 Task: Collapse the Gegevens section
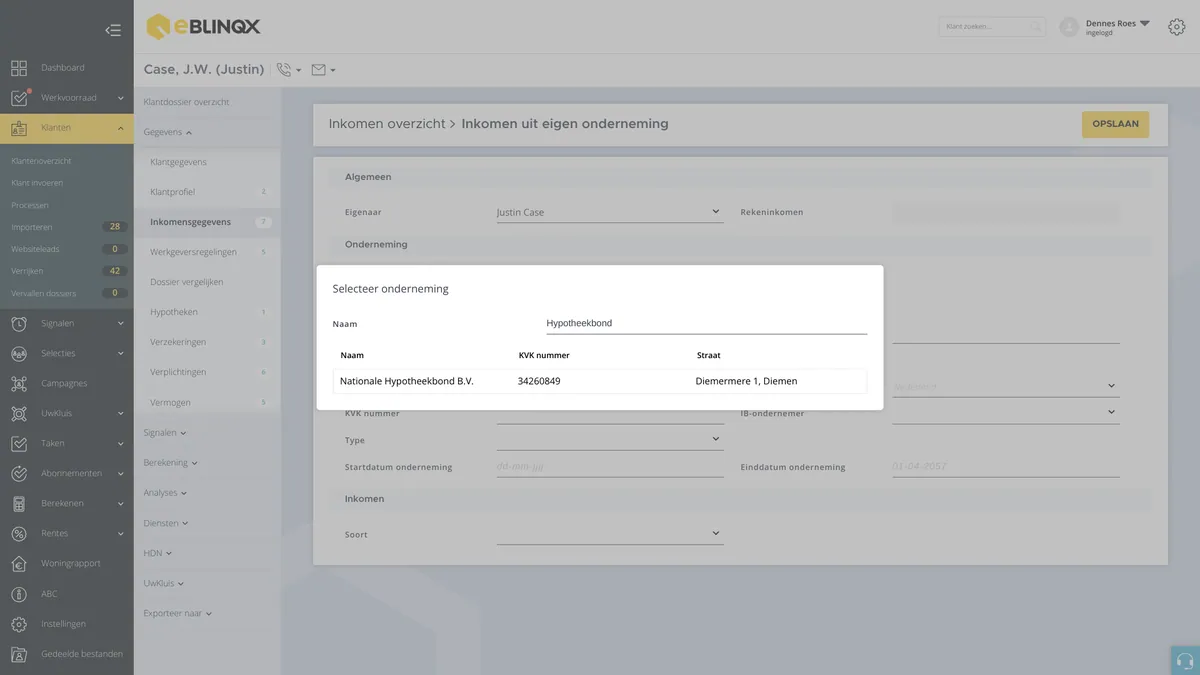coord(168,132)
